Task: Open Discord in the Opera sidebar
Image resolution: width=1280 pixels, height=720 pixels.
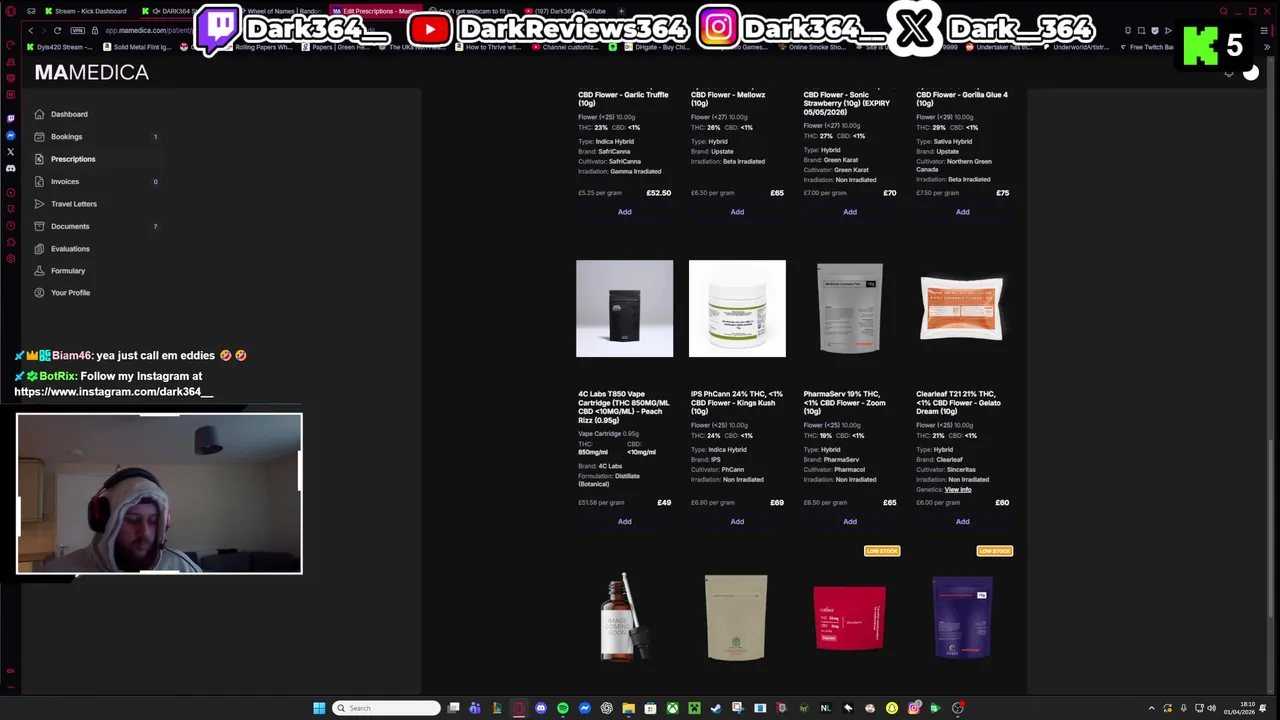Action: click(10, 168)
